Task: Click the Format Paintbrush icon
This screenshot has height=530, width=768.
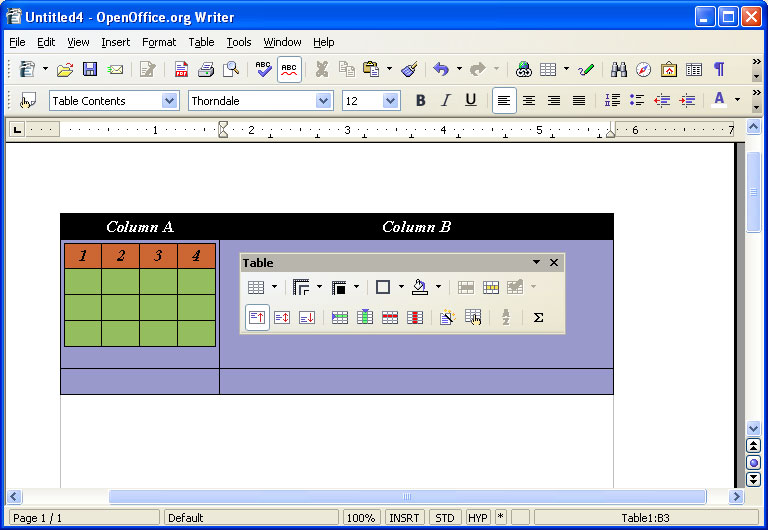Action: (408, 69)
